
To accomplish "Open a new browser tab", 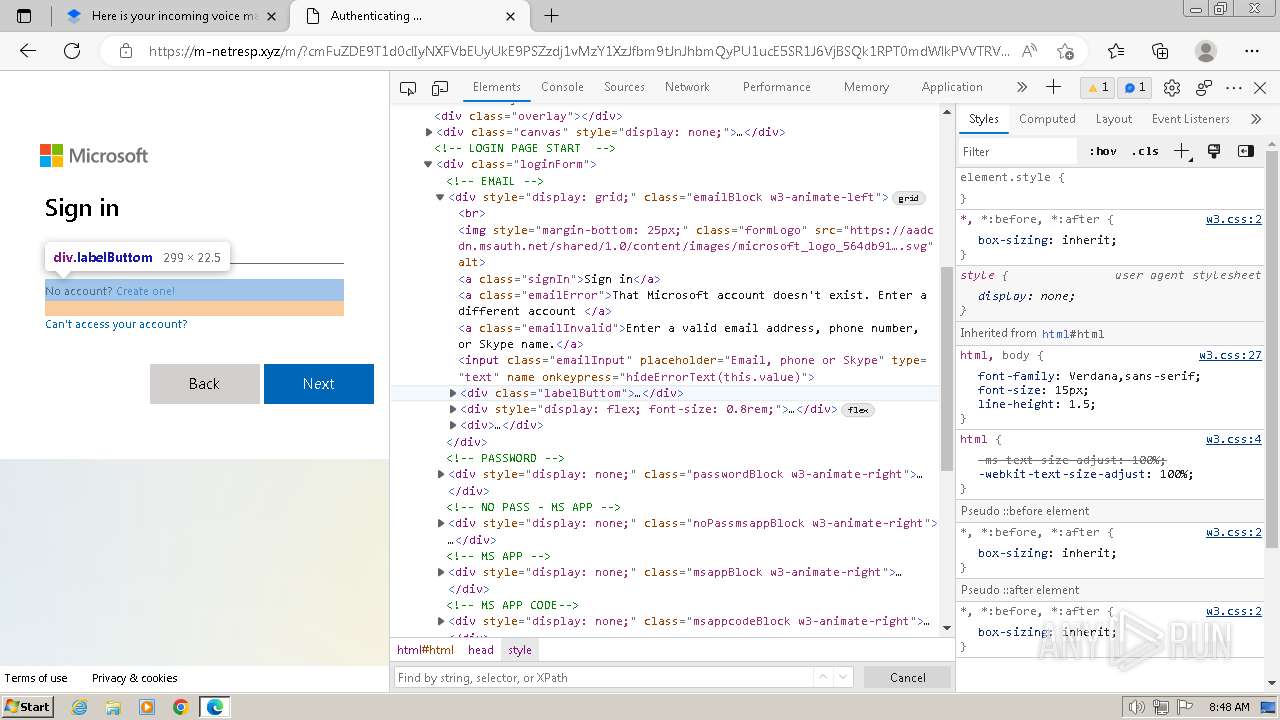I will click(551, 16).
